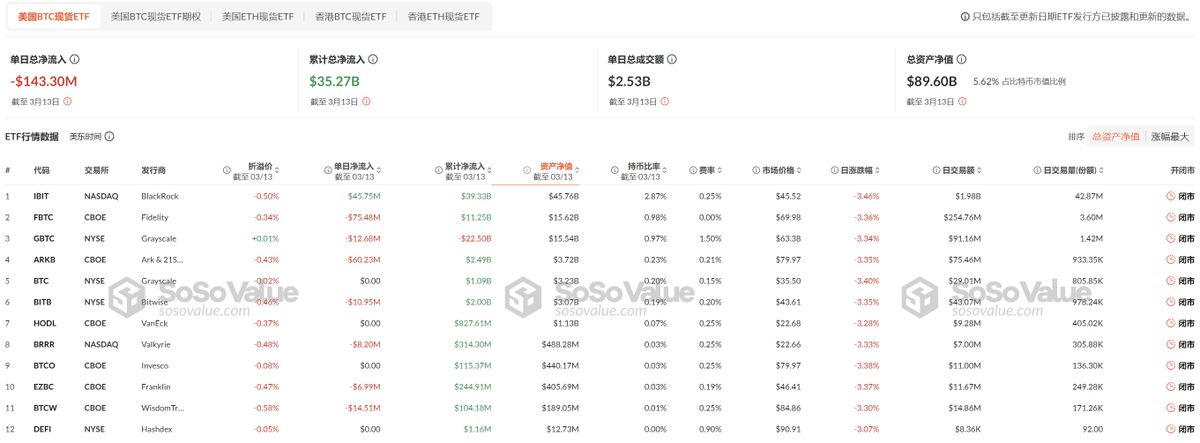Toggle sort arrows on 费率 column

(x=719, y=171)
